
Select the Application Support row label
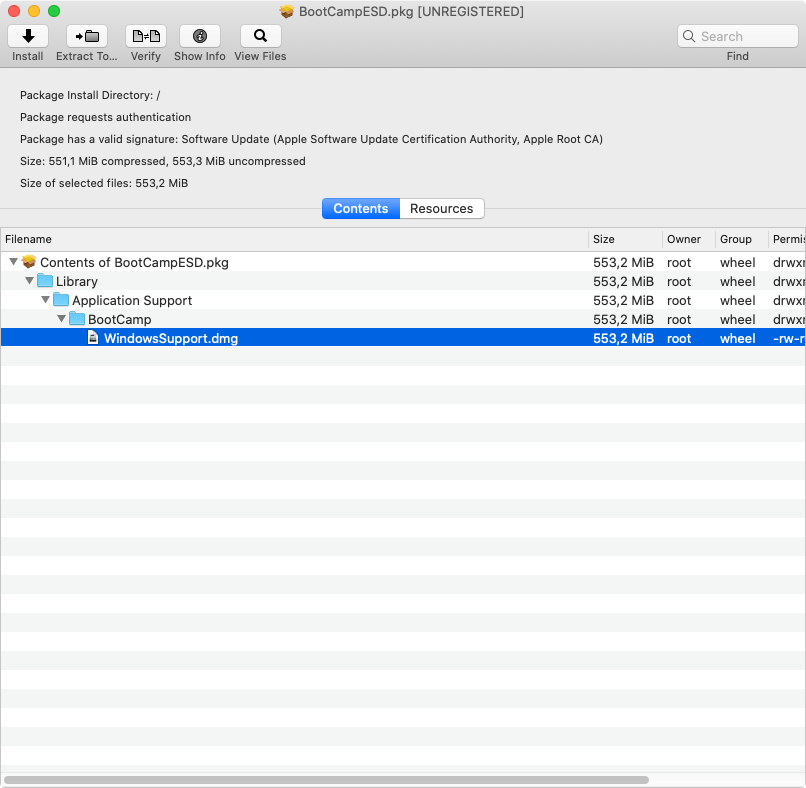[x=132, y=301]
